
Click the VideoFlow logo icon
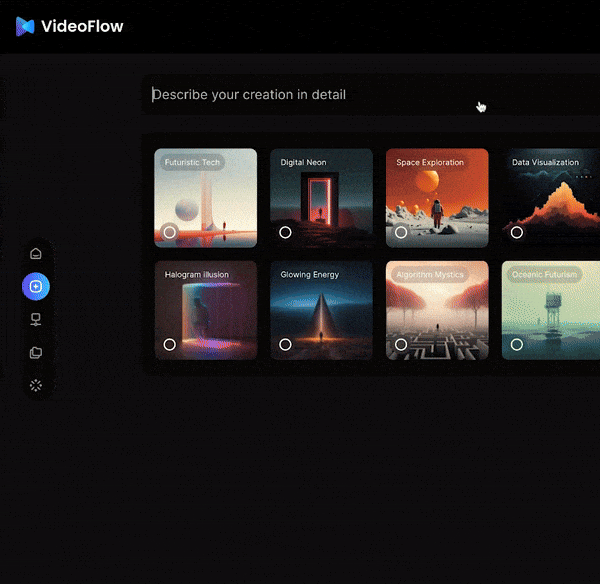pyautogui.click(x=25, y=26)
